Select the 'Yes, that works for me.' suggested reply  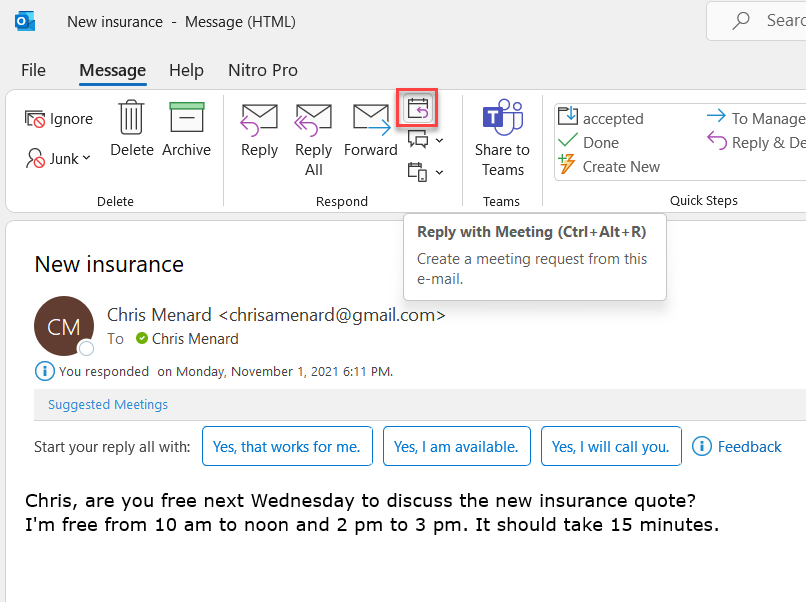click(287, 446)
